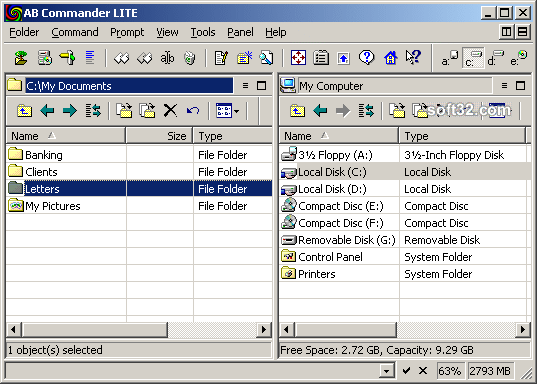Click the command line input field
This screenshot has height=384, width=537.
click(x=193, y=371)
